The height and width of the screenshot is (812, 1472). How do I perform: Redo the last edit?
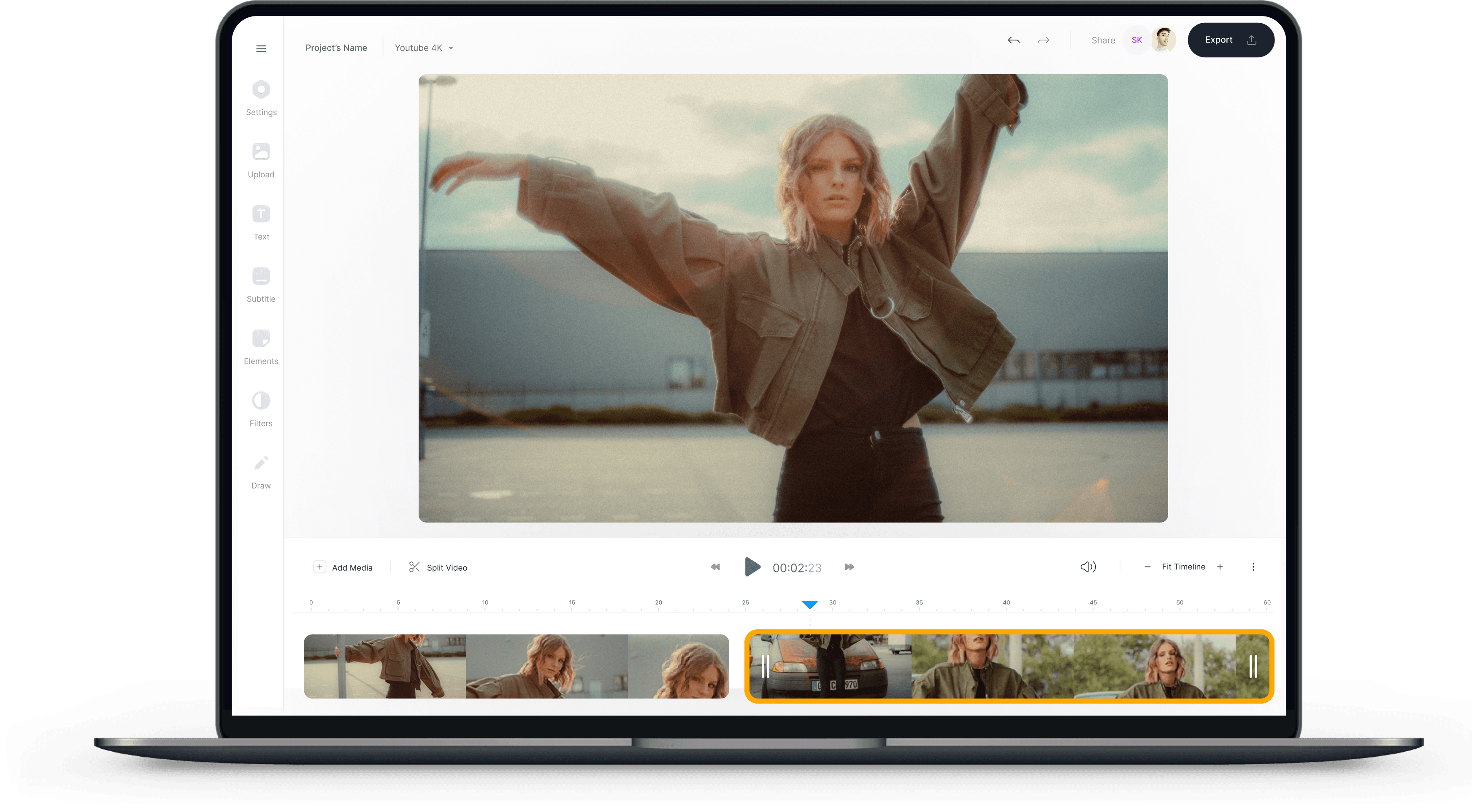coord(1043,40)
